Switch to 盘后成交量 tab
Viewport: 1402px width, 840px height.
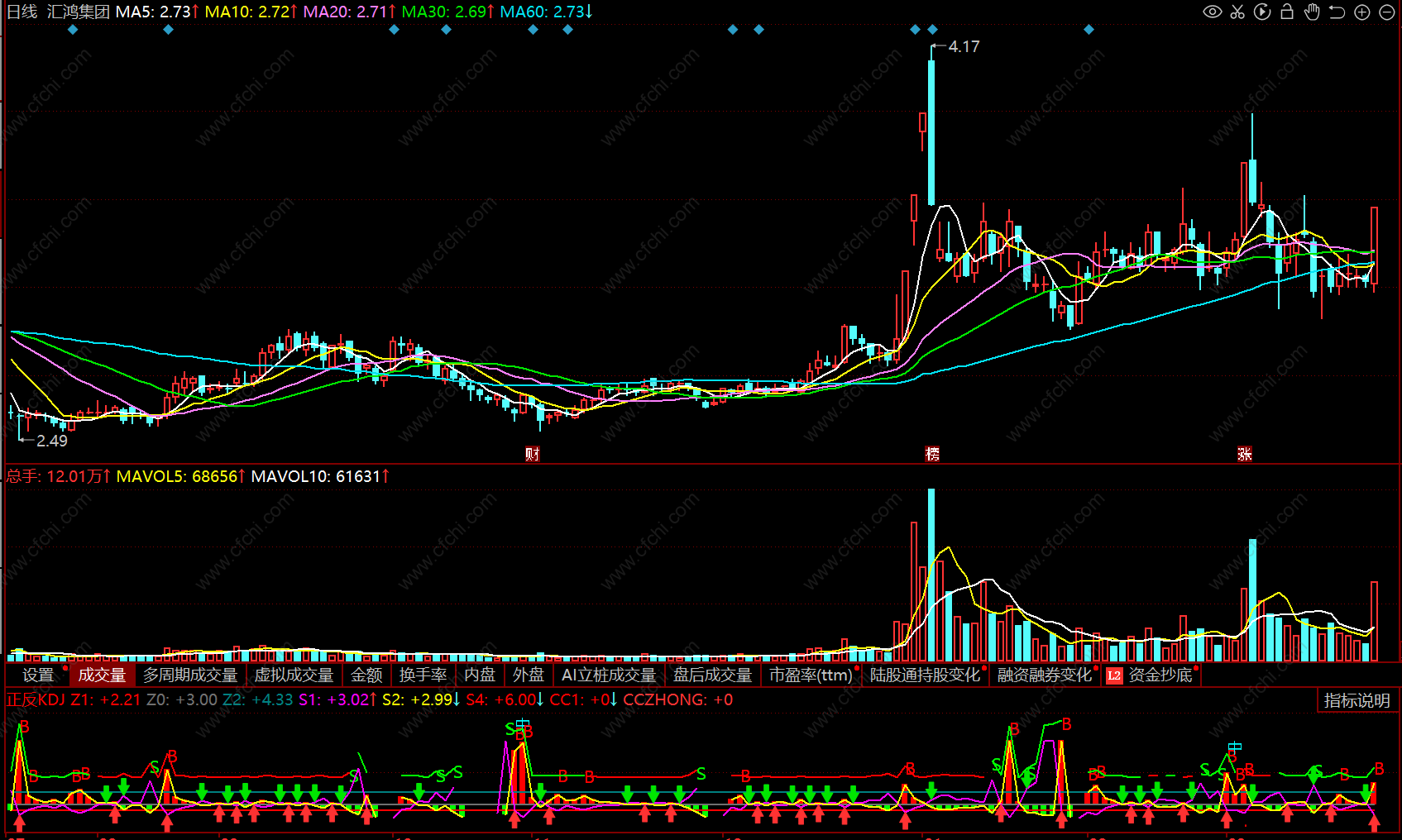(712, 675)
